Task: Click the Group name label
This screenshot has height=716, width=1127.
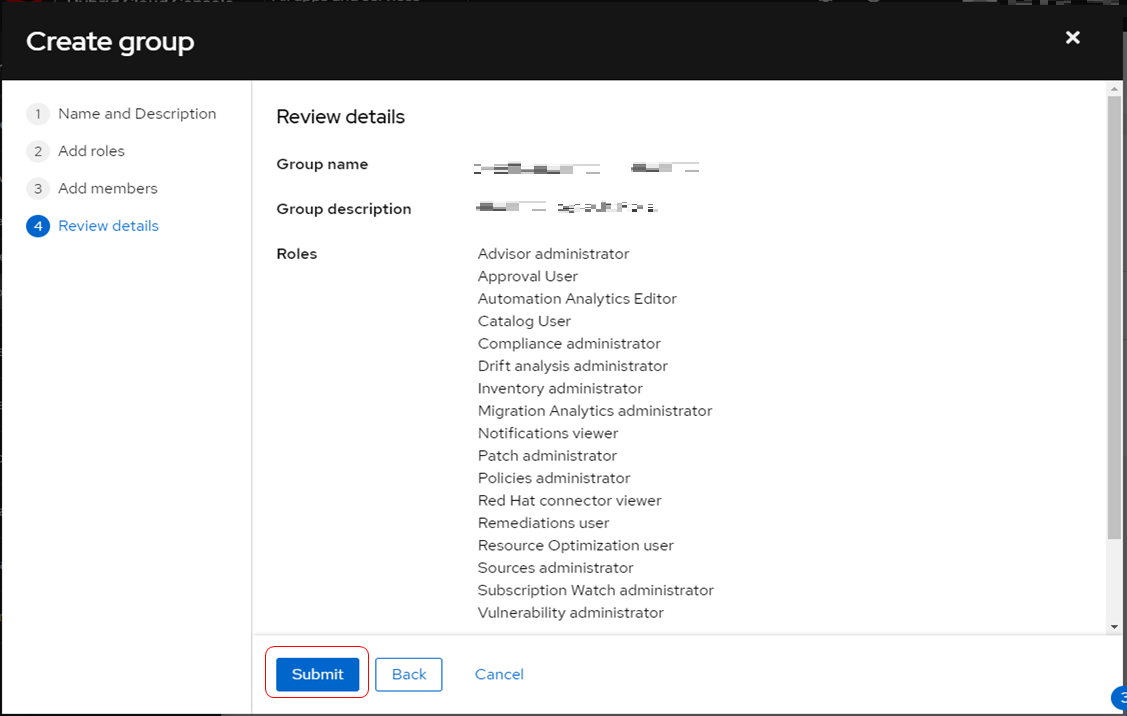Action: [322, 164]
